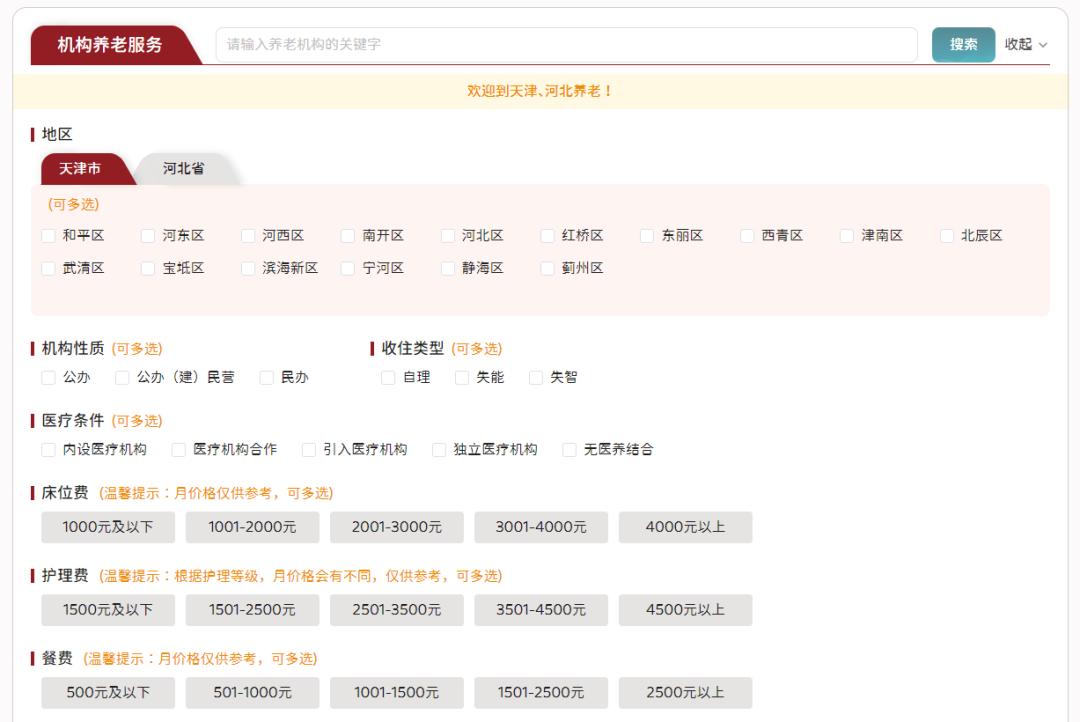The image size is (1080, 722).
Task: Pick the 501-1000元 meal fee range
Action: pos(252,693)
